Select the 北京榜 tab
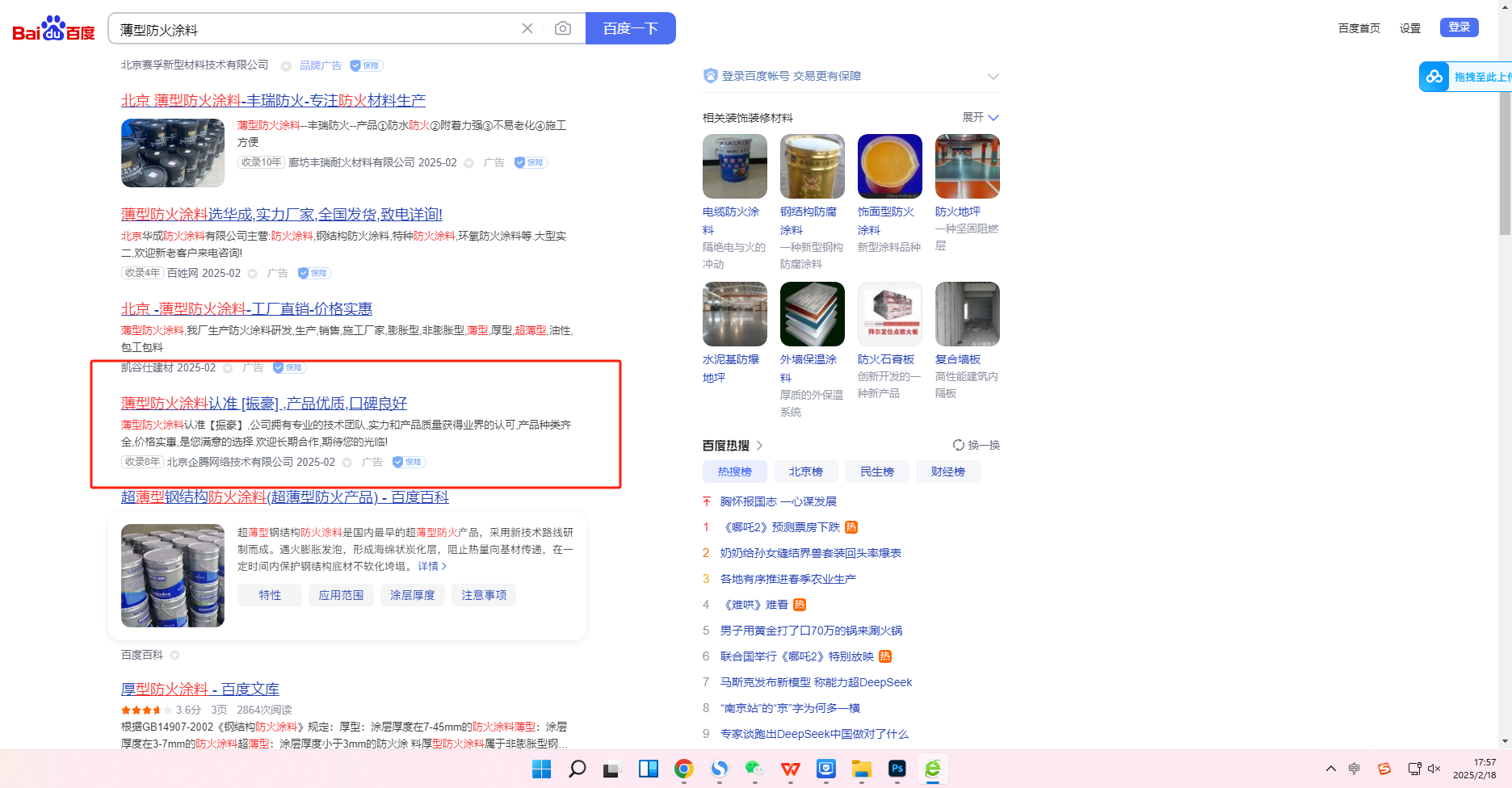Image resolution: width=1512 pixels, height=788 pixels. pos(806,472)
